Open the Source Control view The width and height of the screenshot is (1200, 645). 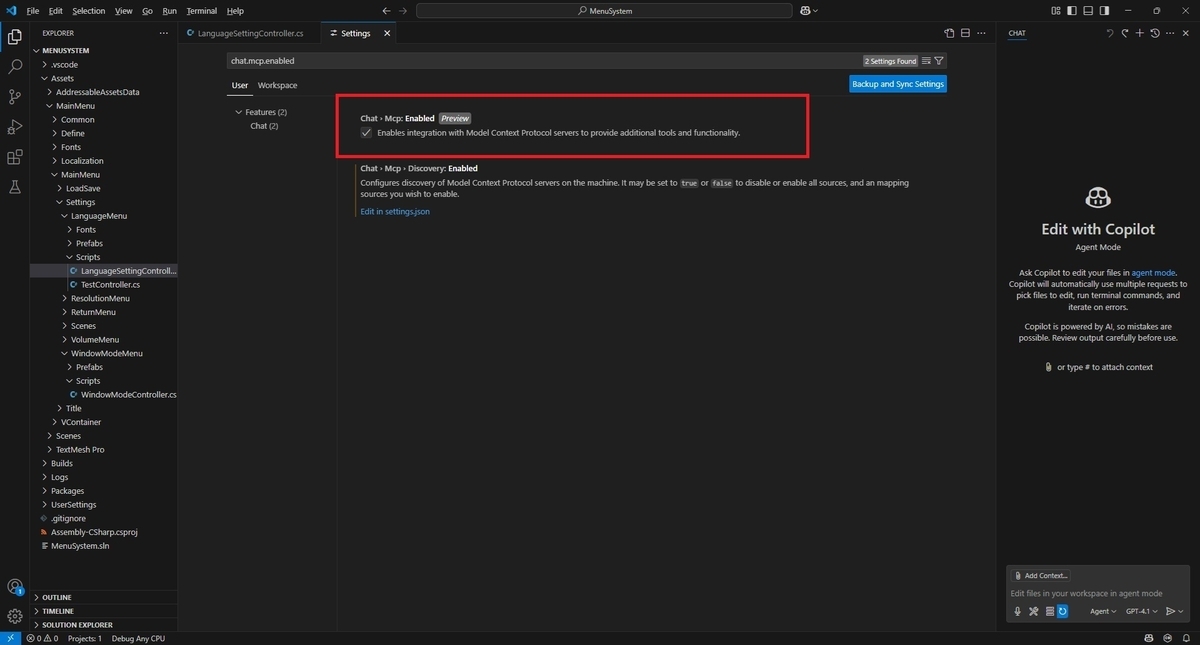point(15,97)
